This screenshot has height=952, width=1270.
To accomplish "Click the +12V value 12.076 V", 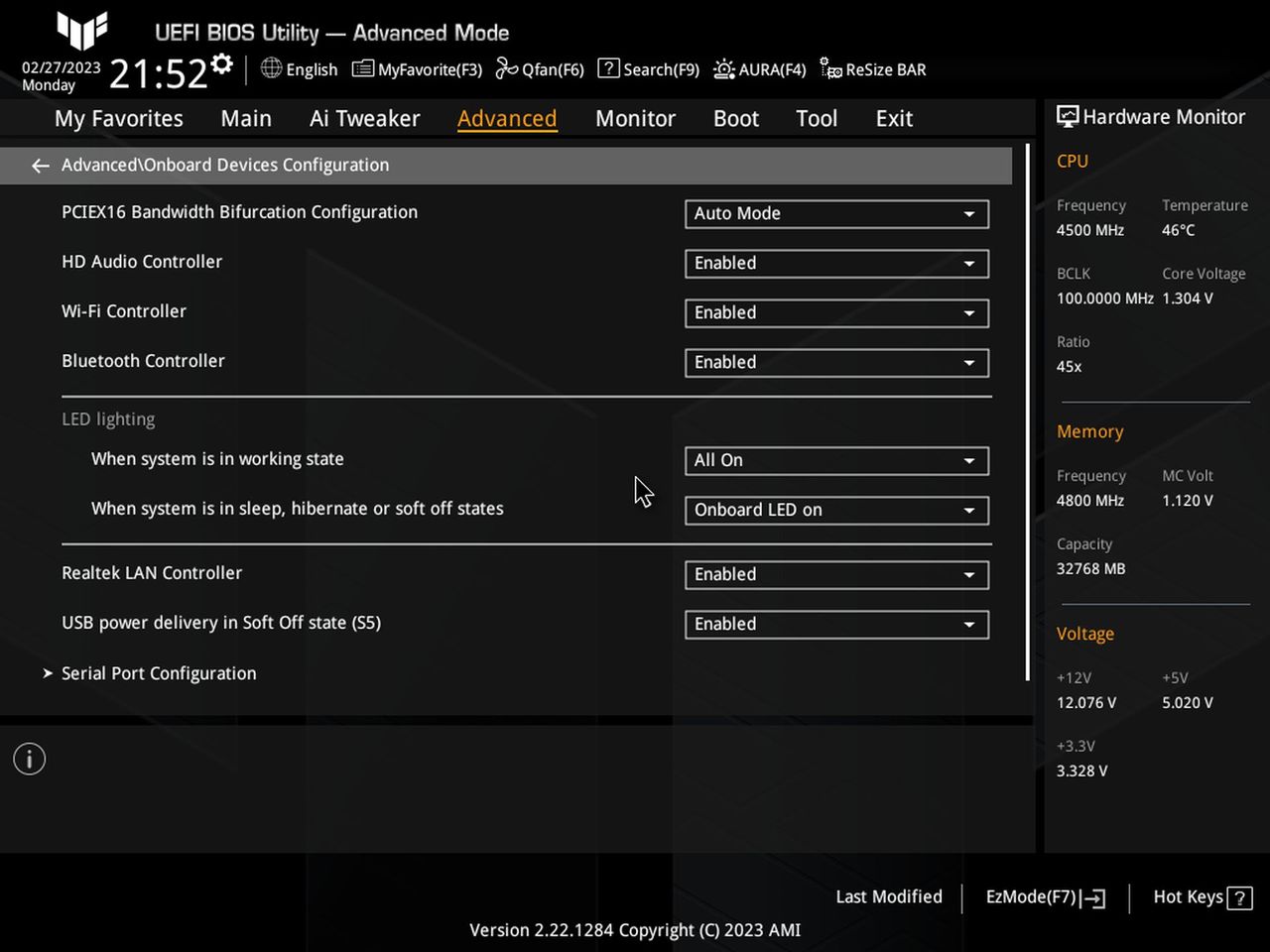I will click(1086, 703).
